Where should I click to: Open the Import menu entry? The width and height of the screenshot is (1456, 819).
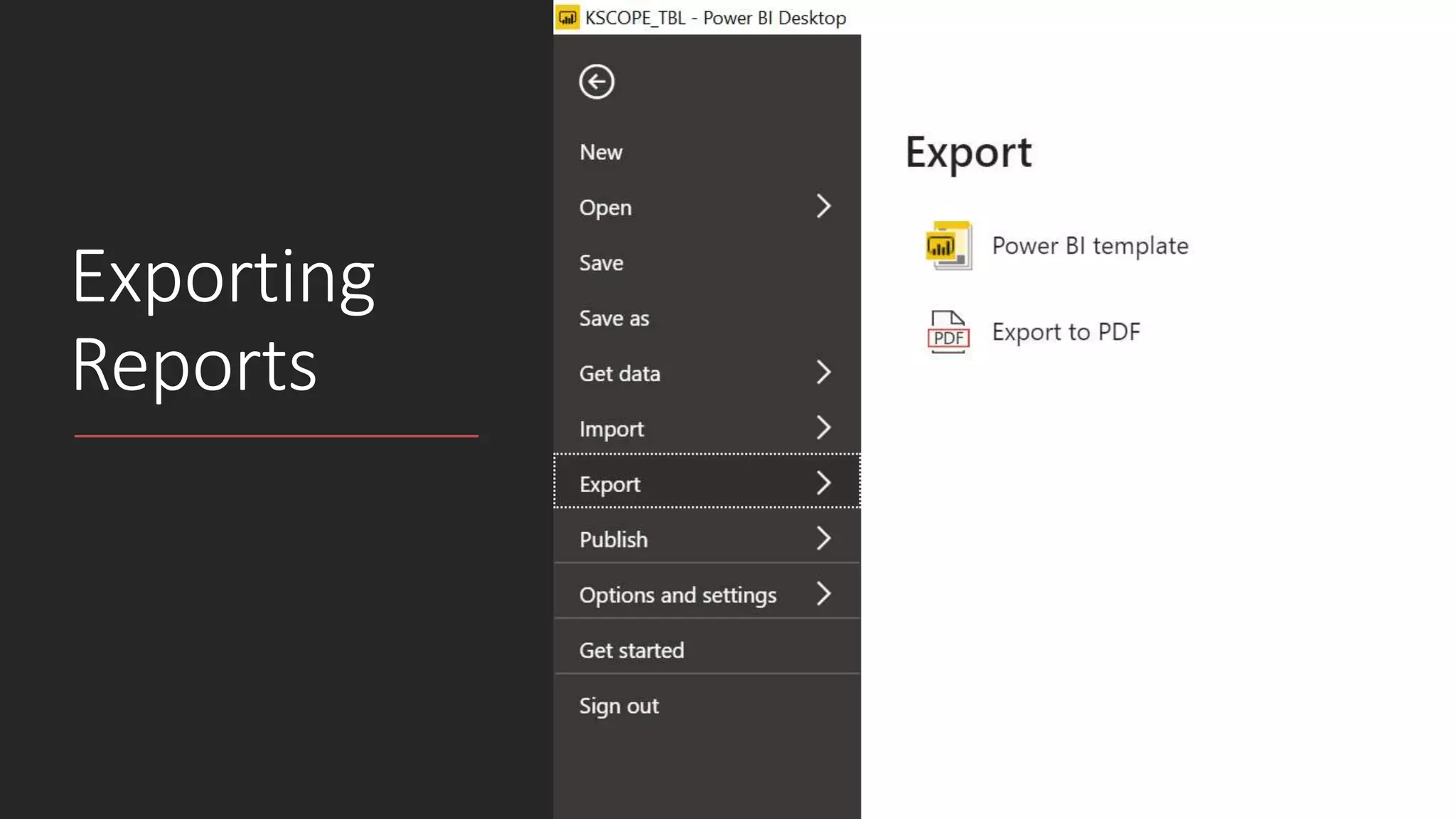(707, 429)
